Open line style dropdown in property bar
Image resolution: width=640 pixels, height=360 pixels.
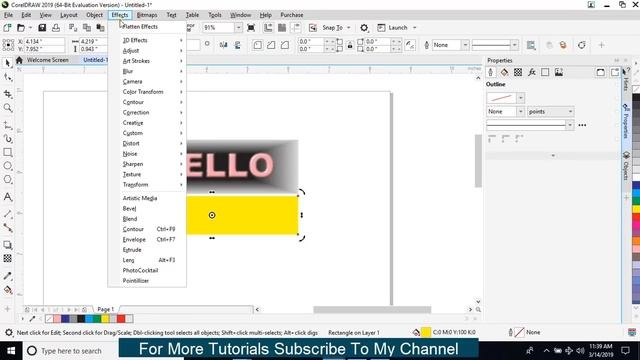point(514,45)
